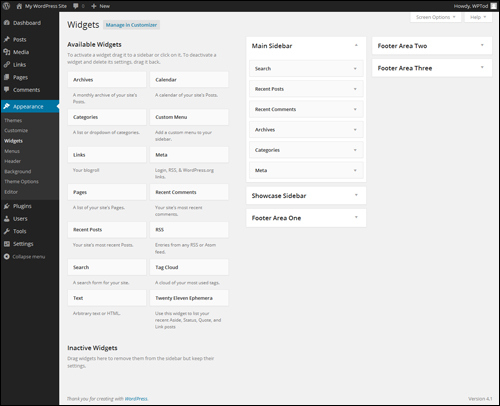
Task: Click the comments bubble icon in admin bar
Action: (x=76, y=6)
